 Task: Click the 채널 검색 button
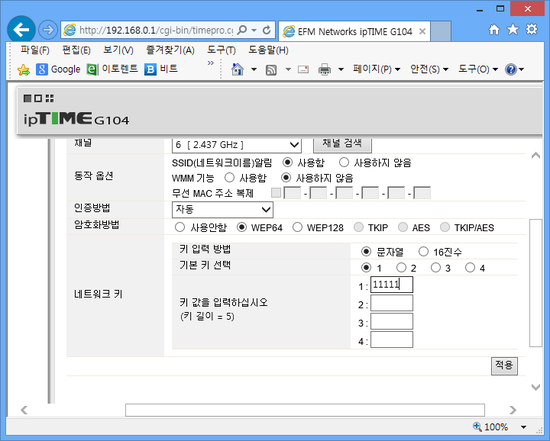[342, 143]
